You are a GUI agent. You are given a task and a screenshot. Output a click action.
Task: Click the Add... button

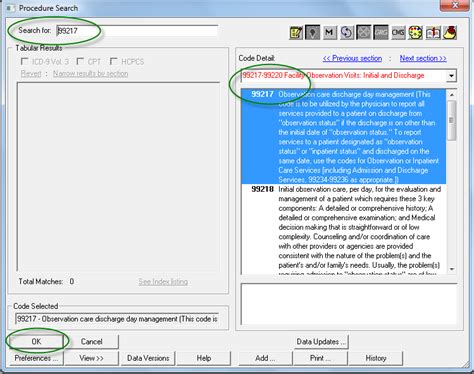[x=265, y=358]
